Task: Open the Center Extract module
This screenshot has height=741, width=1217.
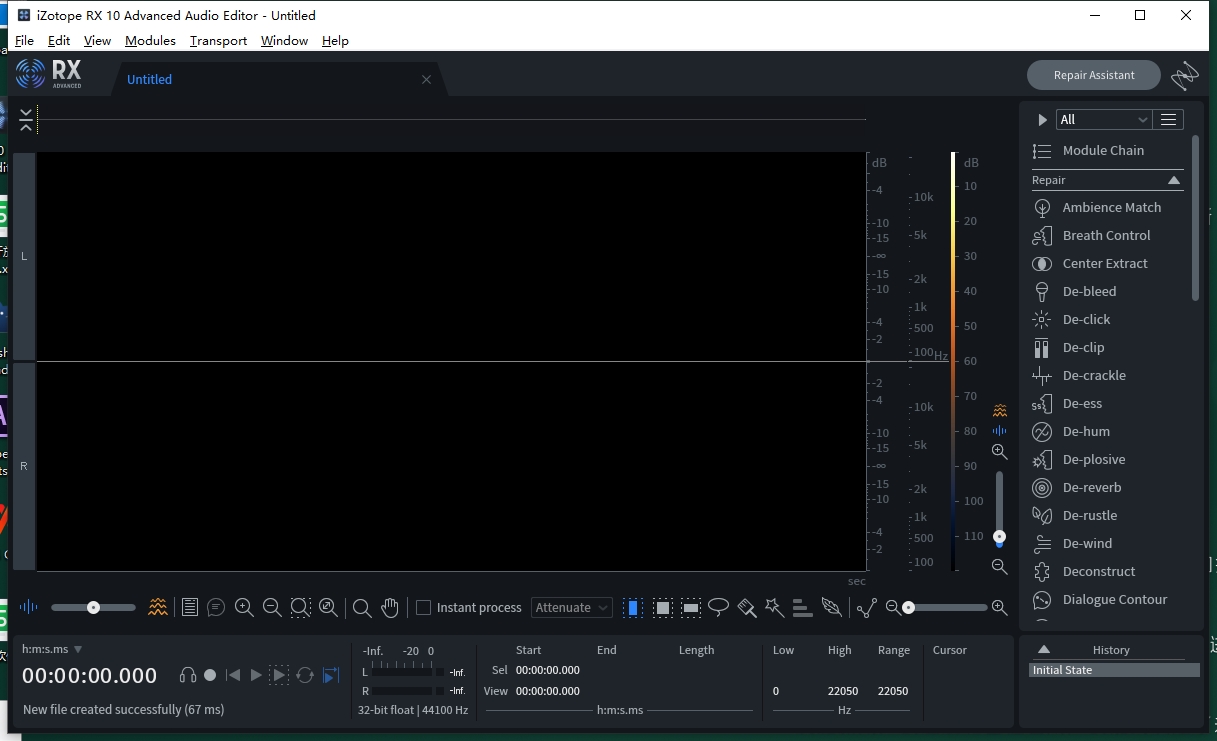Action: 1107,263
